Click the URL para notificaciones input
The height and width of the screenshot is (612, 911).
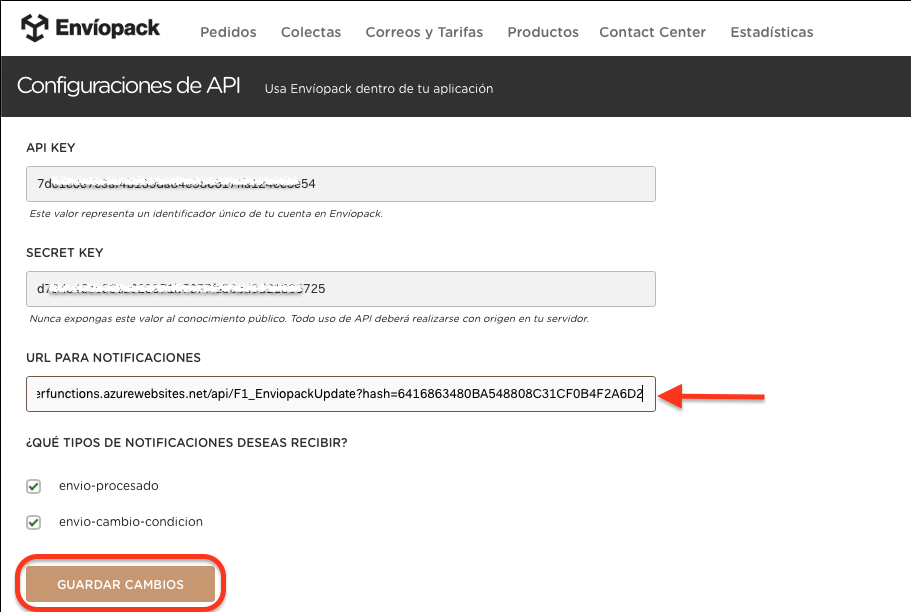pyautogui.click(x=341, y=394)
